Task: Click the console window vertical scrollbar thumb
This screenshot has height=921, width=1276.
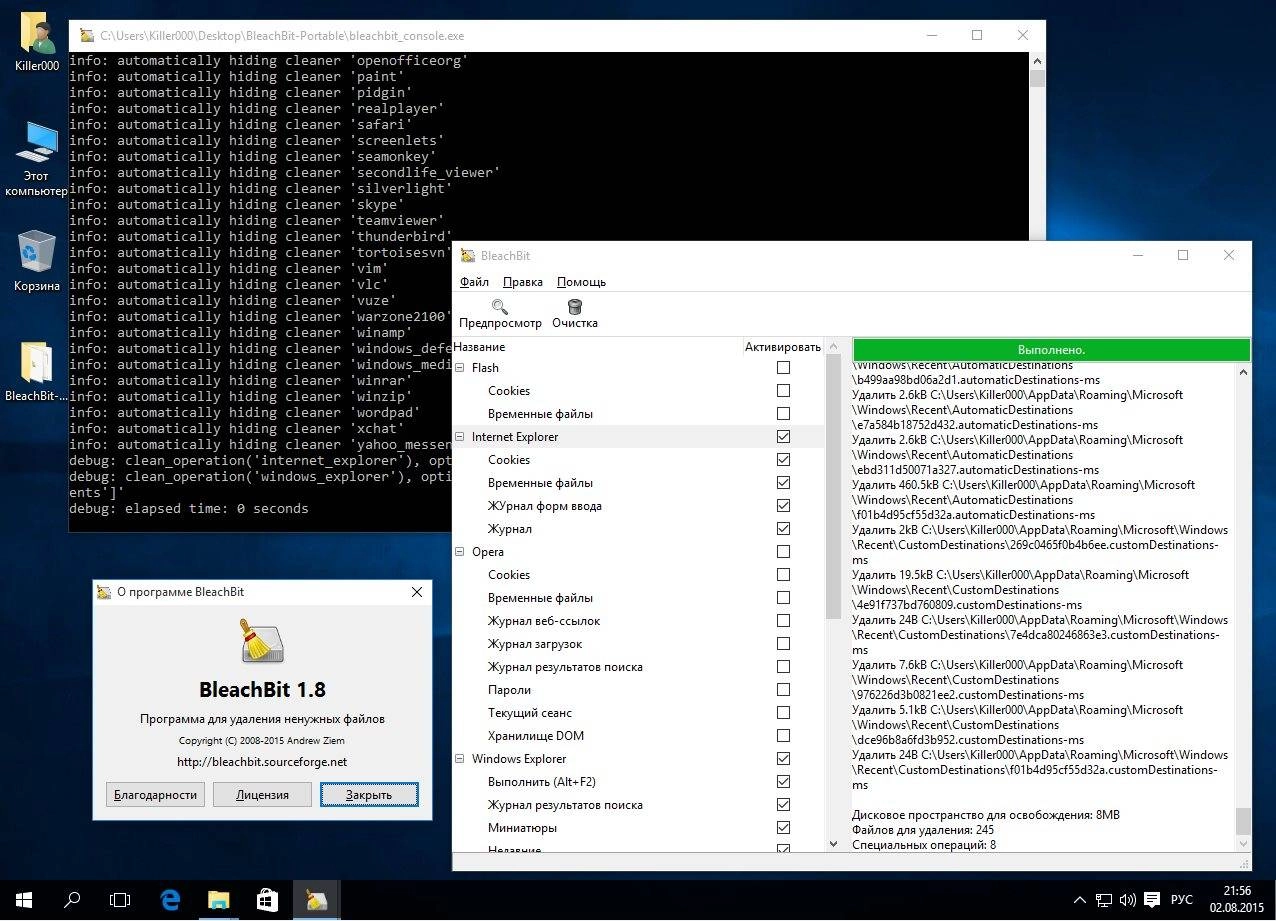Action: pos(1037,79)
